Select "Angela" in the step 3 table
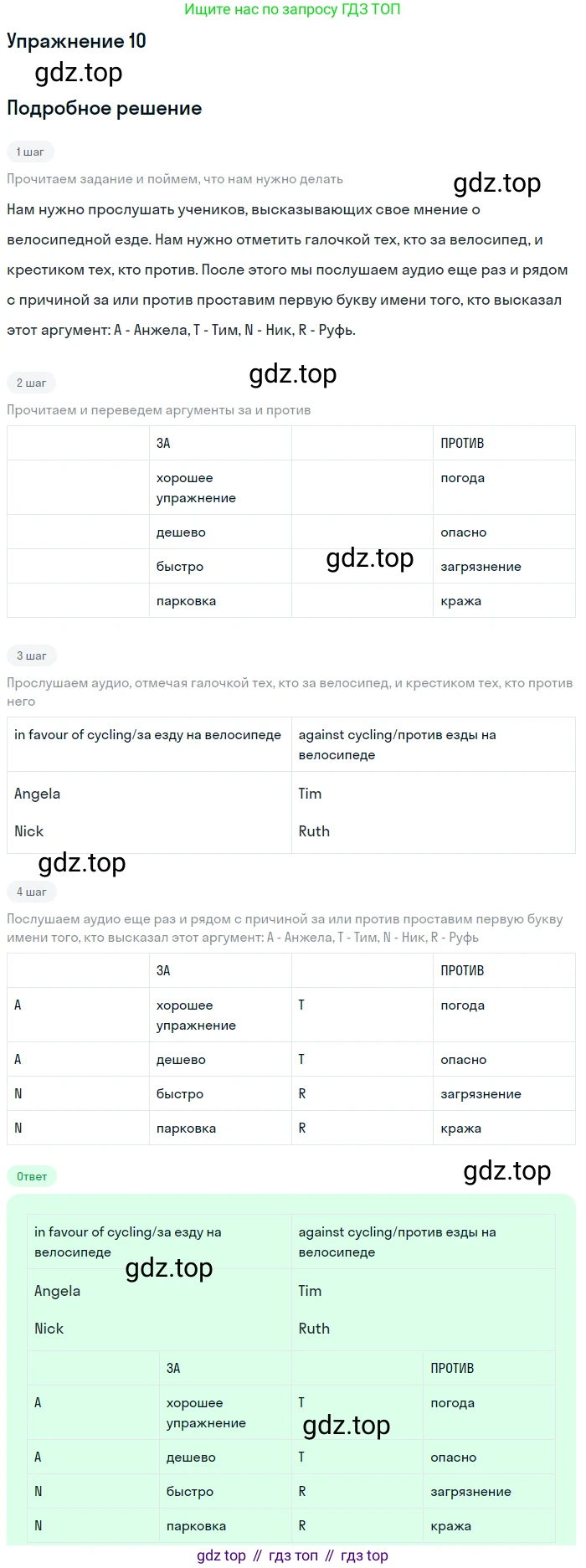The width and height of the screenshot is (586, 1568). 38,794
